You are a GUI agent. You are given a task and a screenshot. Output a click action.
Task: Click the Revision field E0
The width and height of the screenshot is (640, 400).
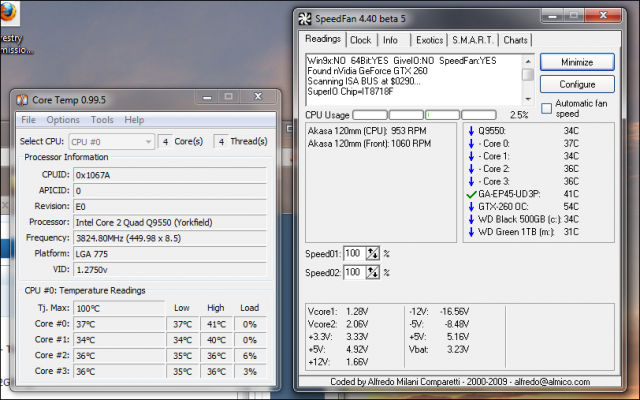(170, 207)
